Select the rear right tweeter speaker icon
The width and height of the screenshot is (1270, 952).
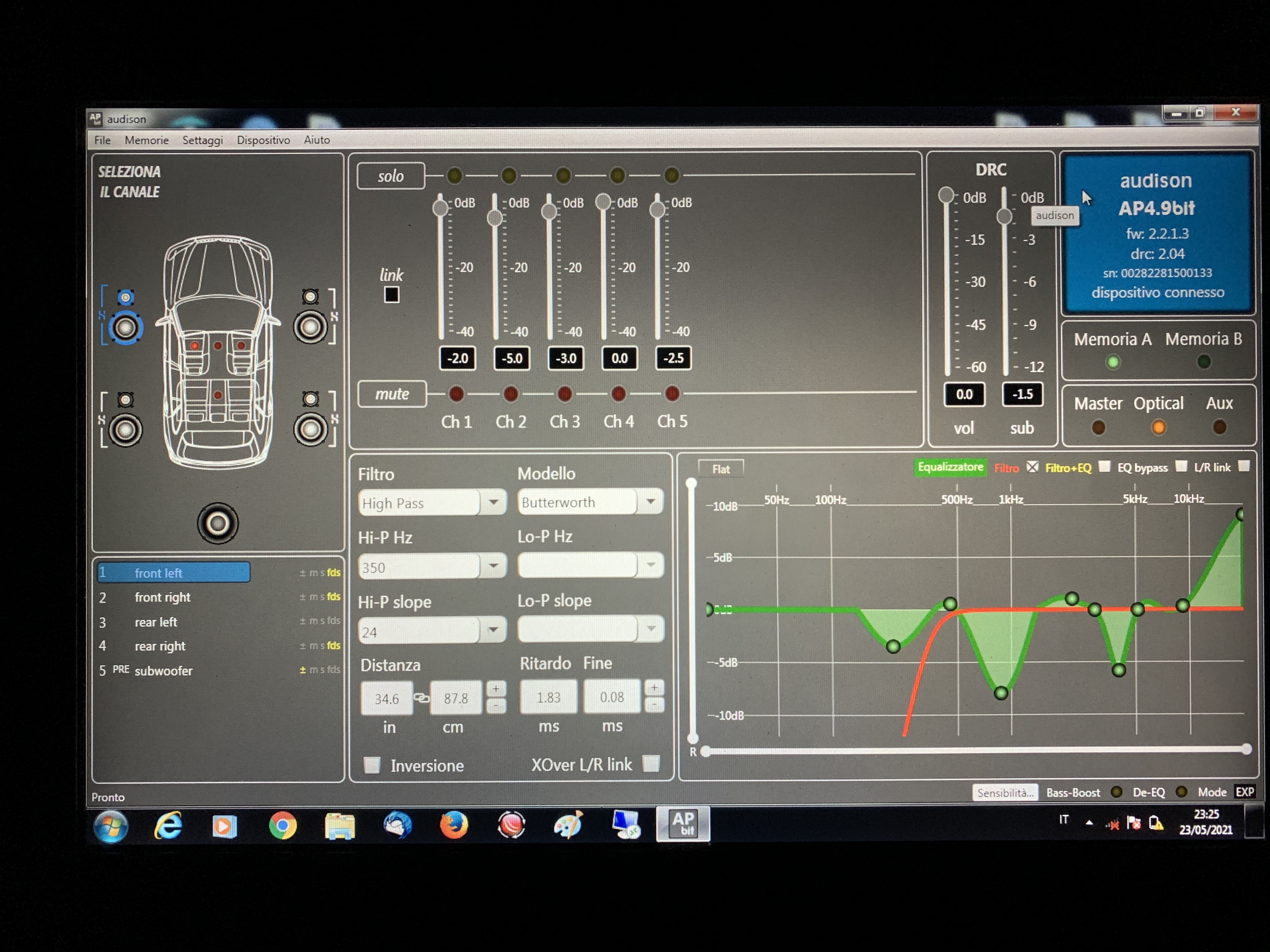click(x=311, y=399)
